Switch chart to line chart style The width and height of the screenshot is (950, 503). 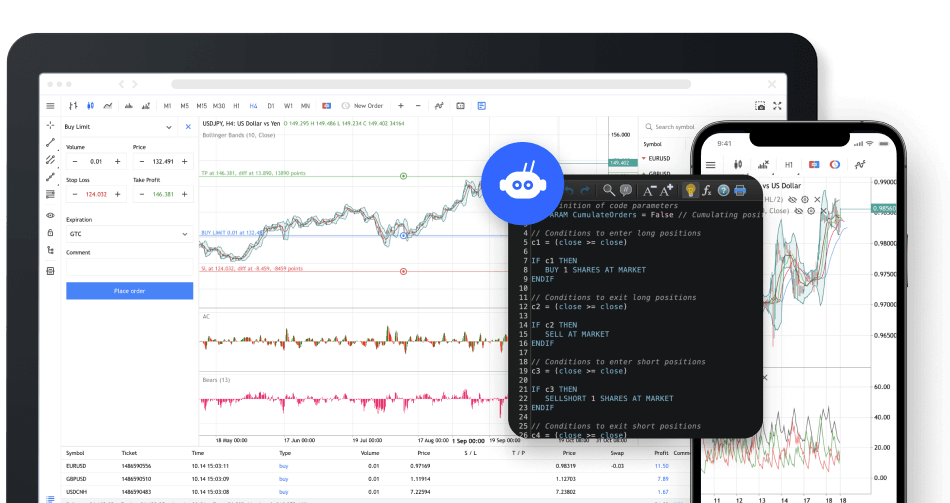[108, 106]
